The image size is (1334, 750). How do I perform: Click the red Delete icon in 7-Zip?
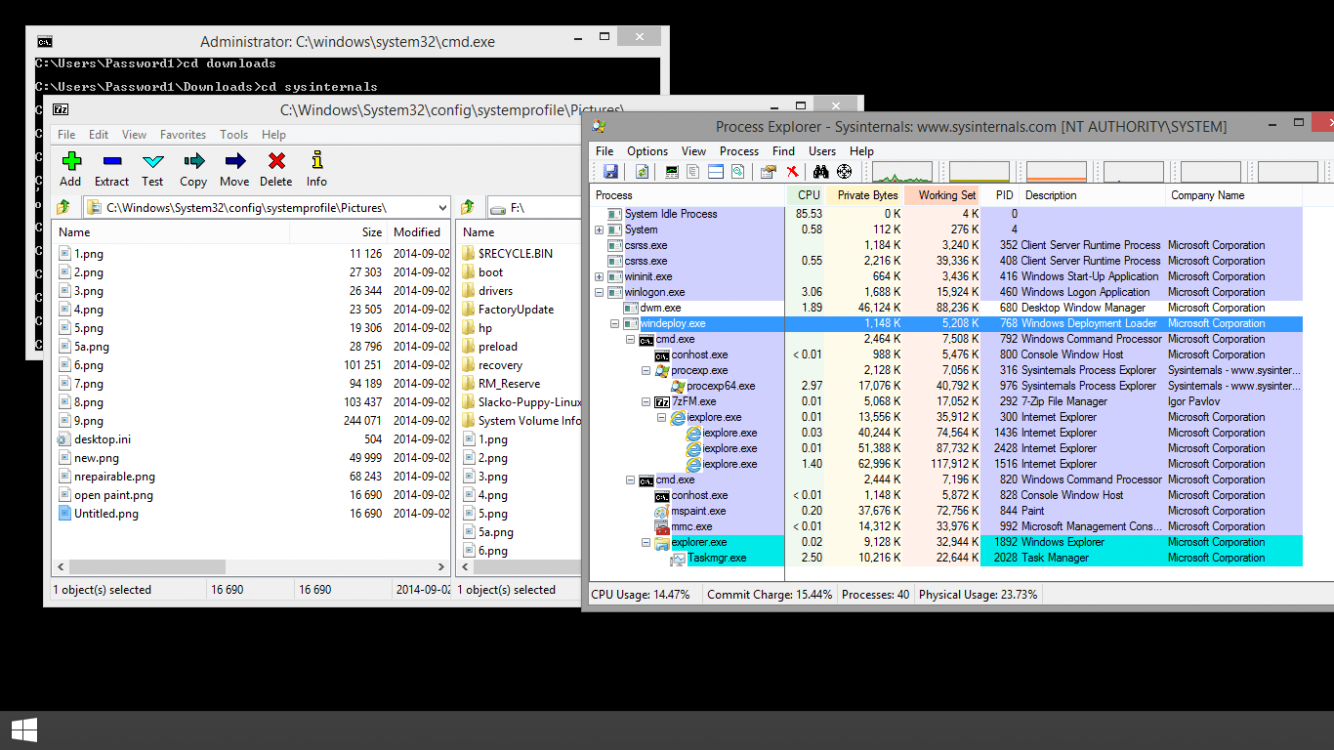pyautogui.click(x=277, y=161)
